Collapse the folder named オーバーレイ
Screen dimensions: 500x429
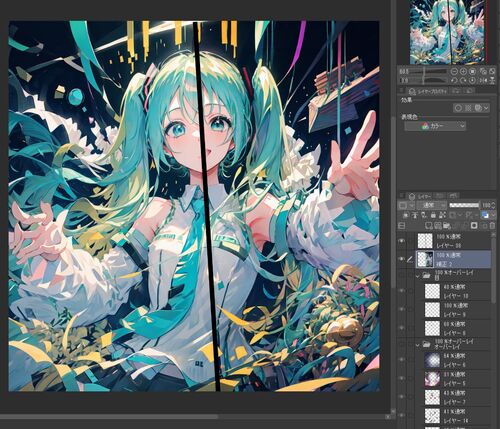418,345
